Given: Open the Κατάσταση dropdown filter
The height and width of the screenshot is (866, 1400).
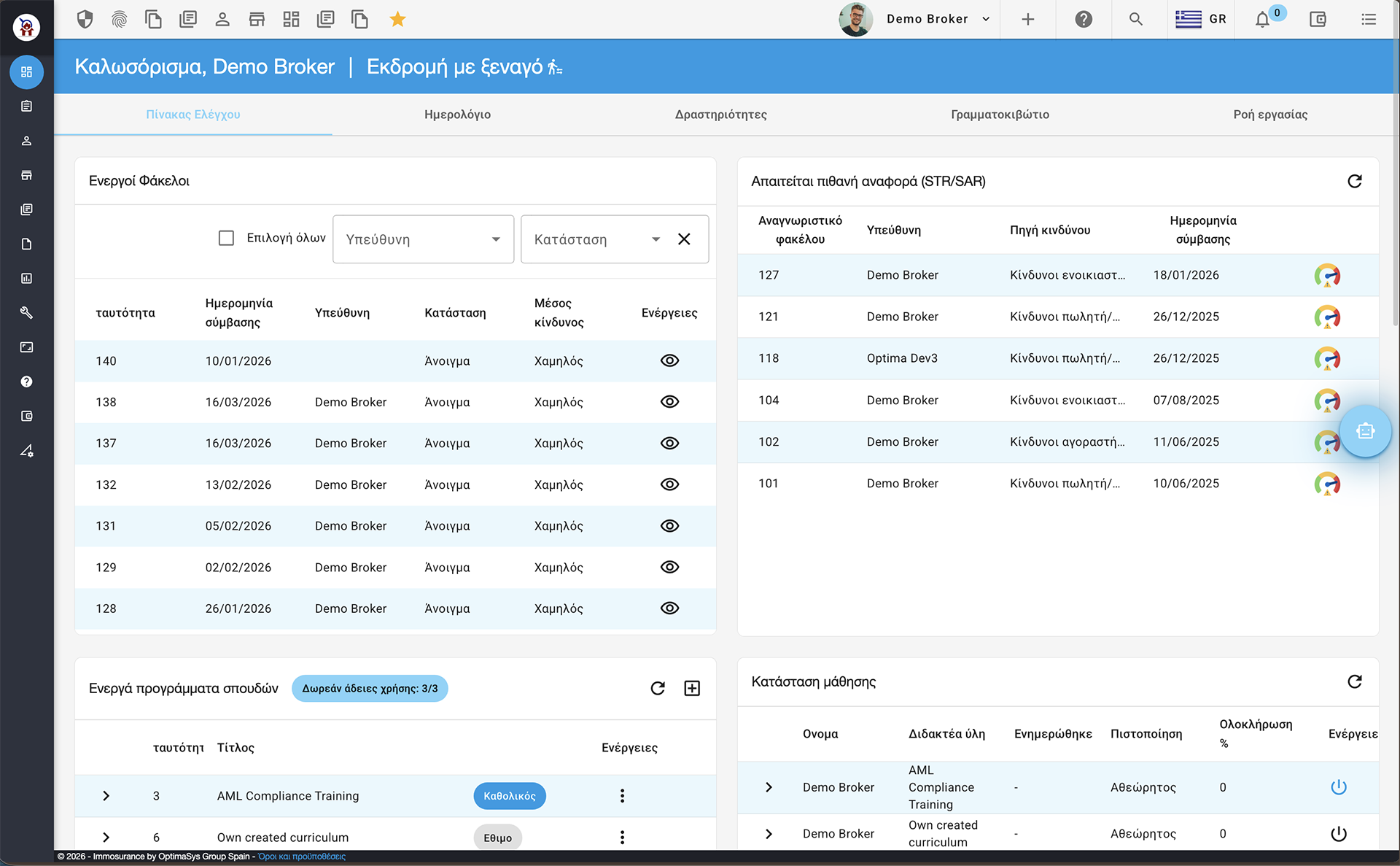Looking at the screenshot, I should pos(596,239).
